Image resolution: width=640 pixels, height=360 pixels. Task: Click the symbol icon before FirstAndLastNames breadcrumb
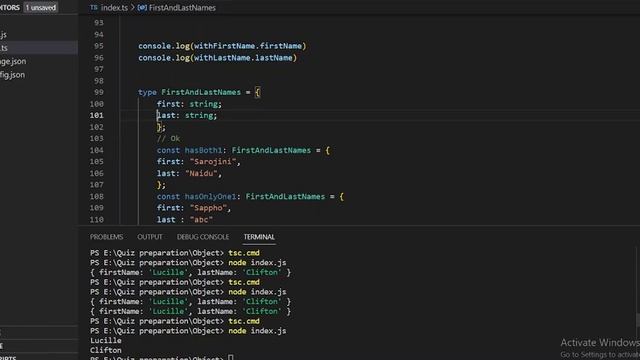click(142, 7)
